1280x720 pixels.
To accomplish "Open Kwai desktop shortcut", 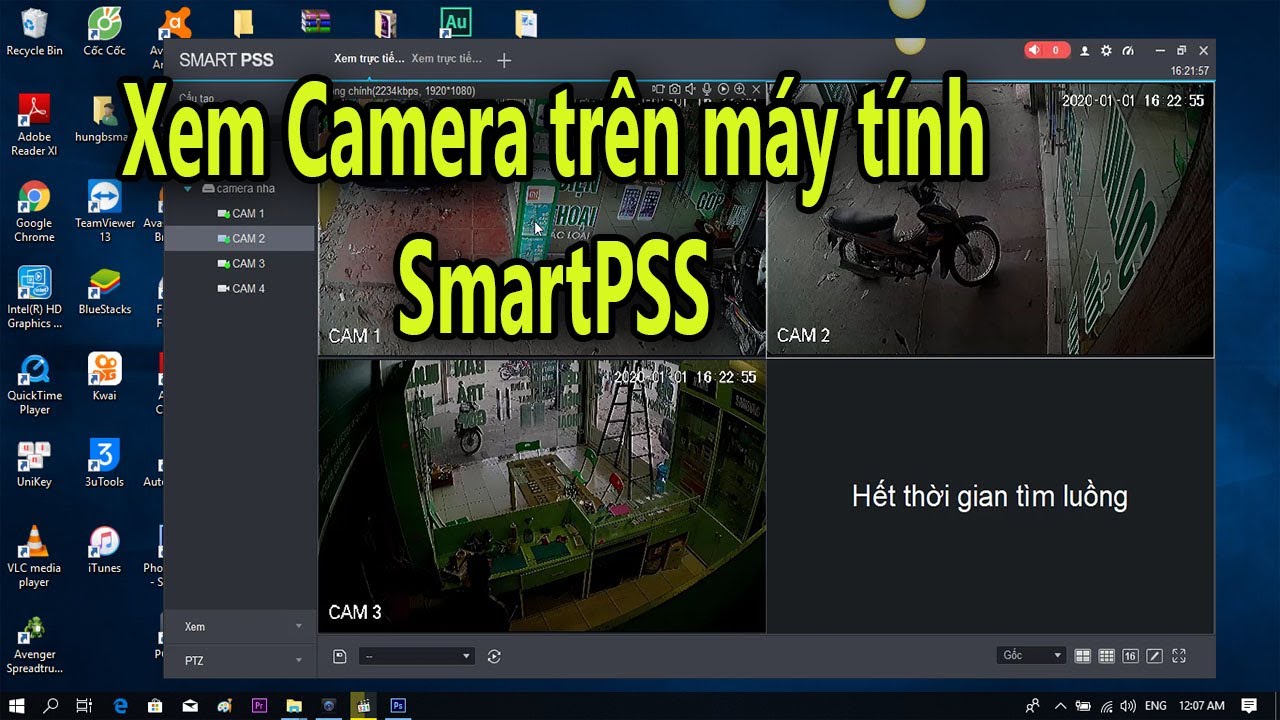I will pyautogui.click(x=104, y=377).
